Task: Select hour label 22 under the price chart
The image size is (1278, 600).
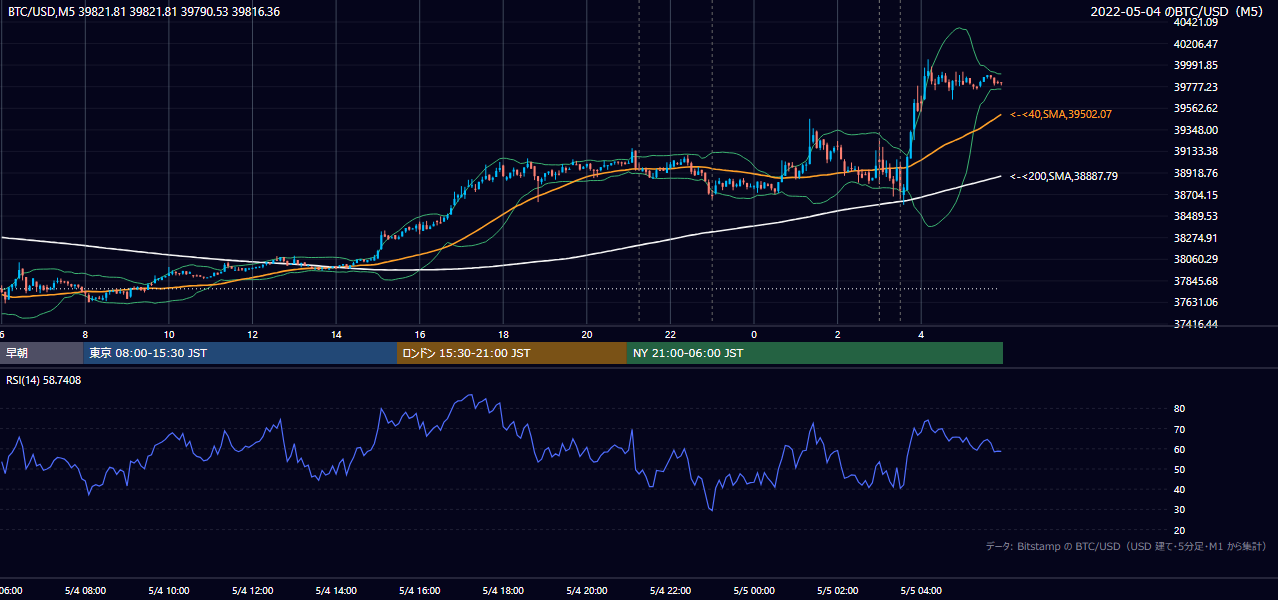Action: click(x=671, y=334)
